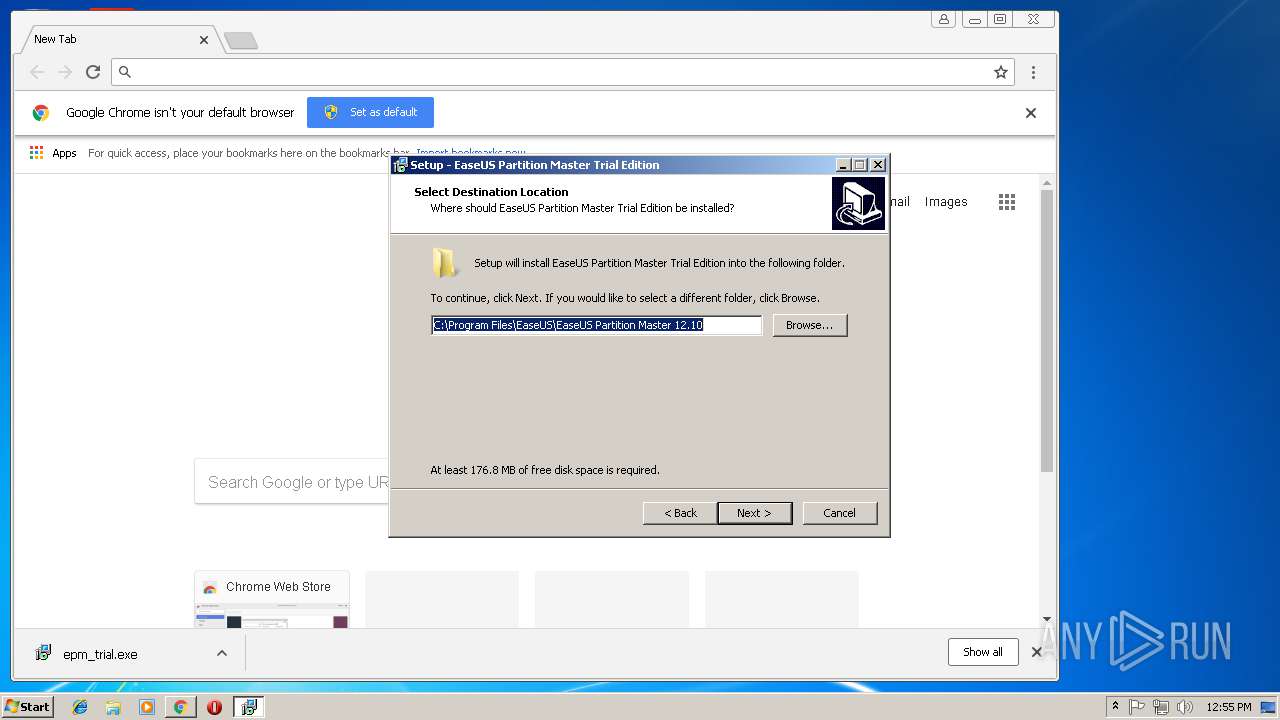Bookmark this page with the star icon
Screen dimensions: 1280x720
tap(1000, 72)
